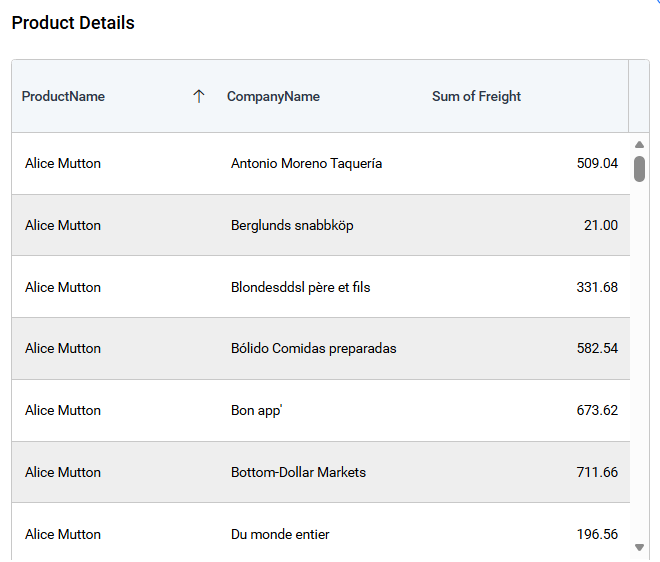Click the scrollbar up arrow
Screen dimensions: 660x562
[639, 145]
